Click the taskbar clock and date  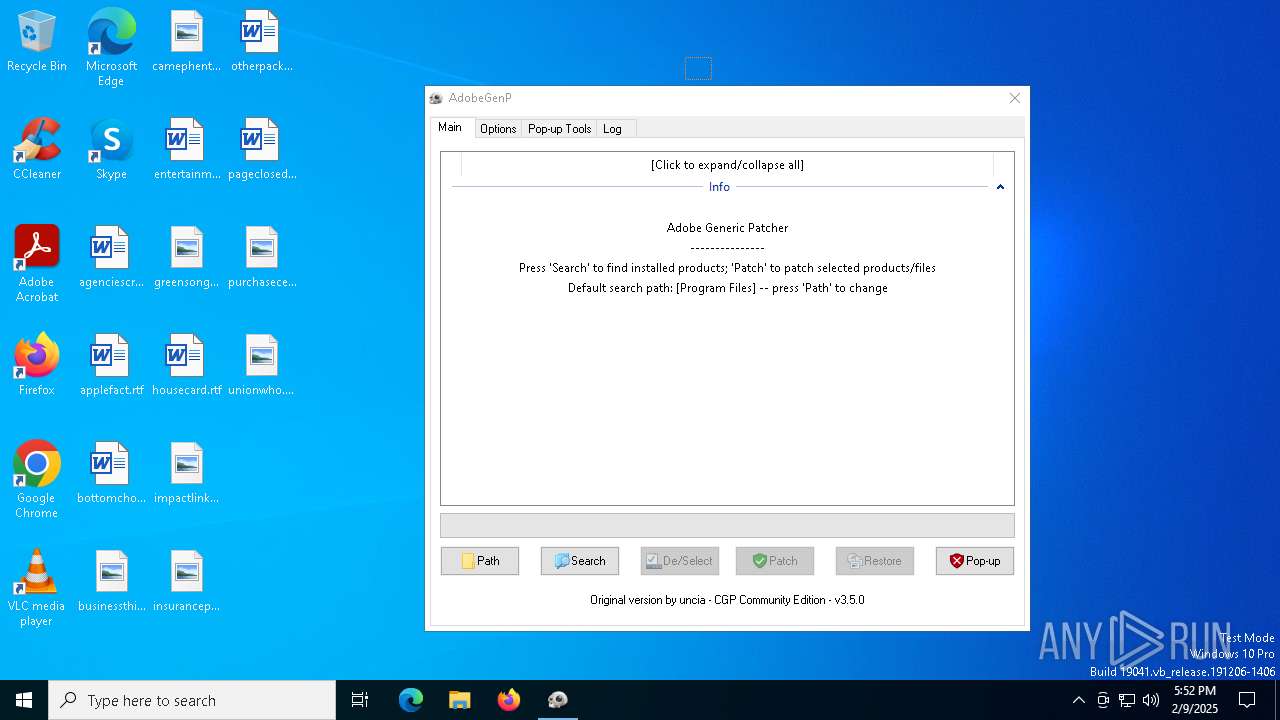click(1195, 700)
